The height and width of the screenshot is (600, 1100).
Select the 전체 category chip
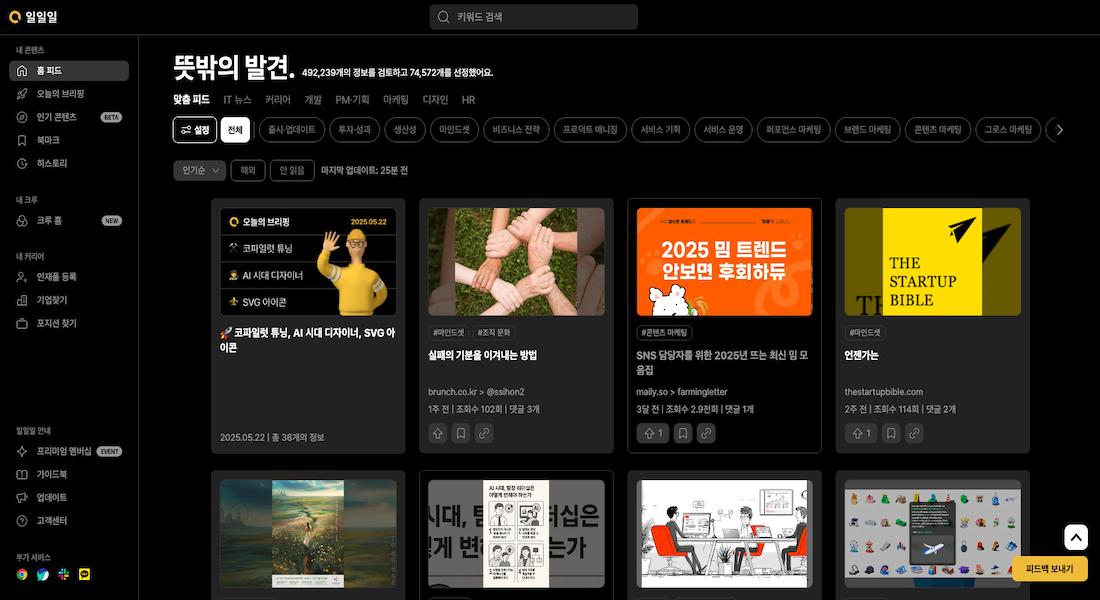pyautogui.click(x=235, y=130)
